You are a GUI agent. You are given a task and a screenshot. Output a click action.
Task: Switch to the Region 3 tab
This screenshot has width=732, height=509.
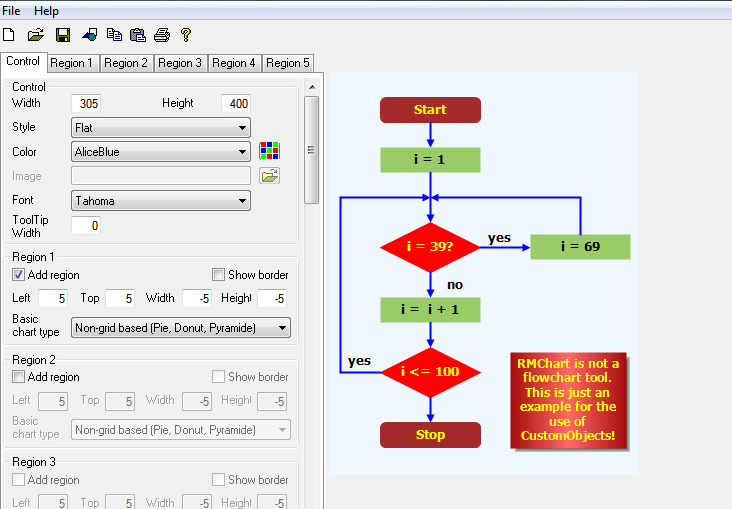click(x=180, y=63)
